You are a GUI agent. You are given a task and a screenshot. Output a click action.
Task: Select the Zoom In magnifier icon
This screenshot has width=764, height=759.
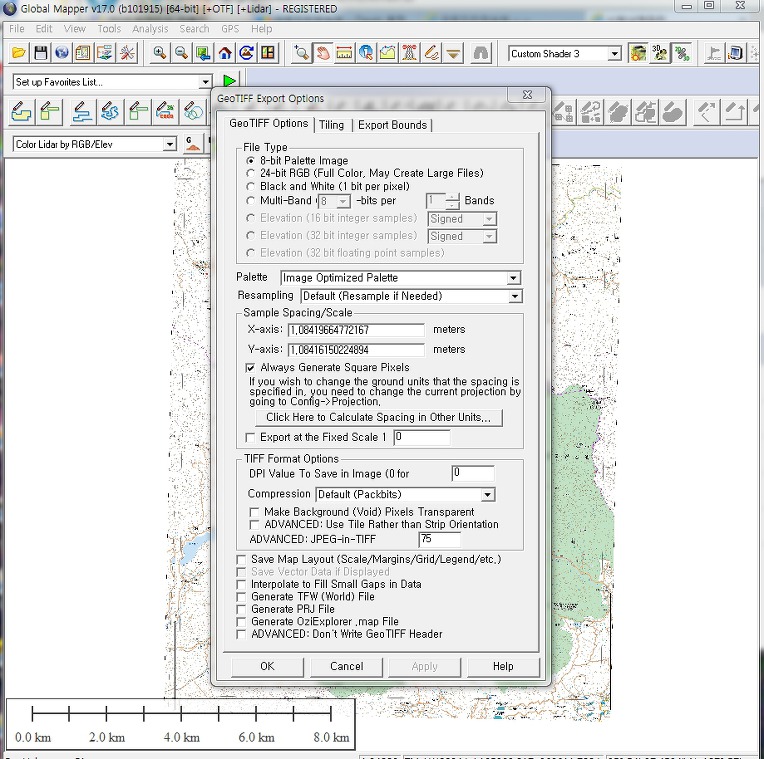tap(159, 53)
